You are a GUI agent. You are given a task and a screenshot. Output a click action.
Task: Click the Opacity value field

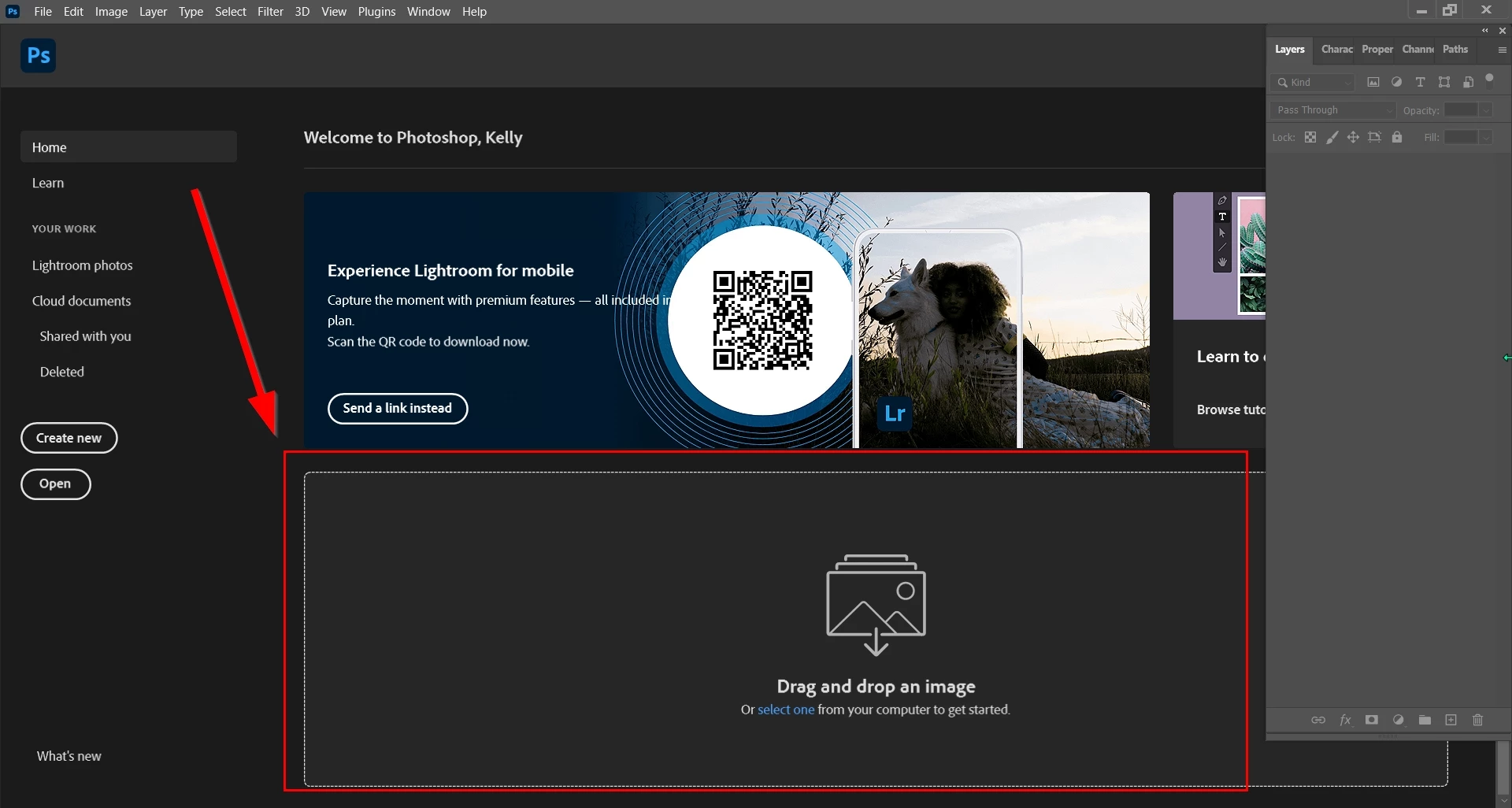point(1461,110)
